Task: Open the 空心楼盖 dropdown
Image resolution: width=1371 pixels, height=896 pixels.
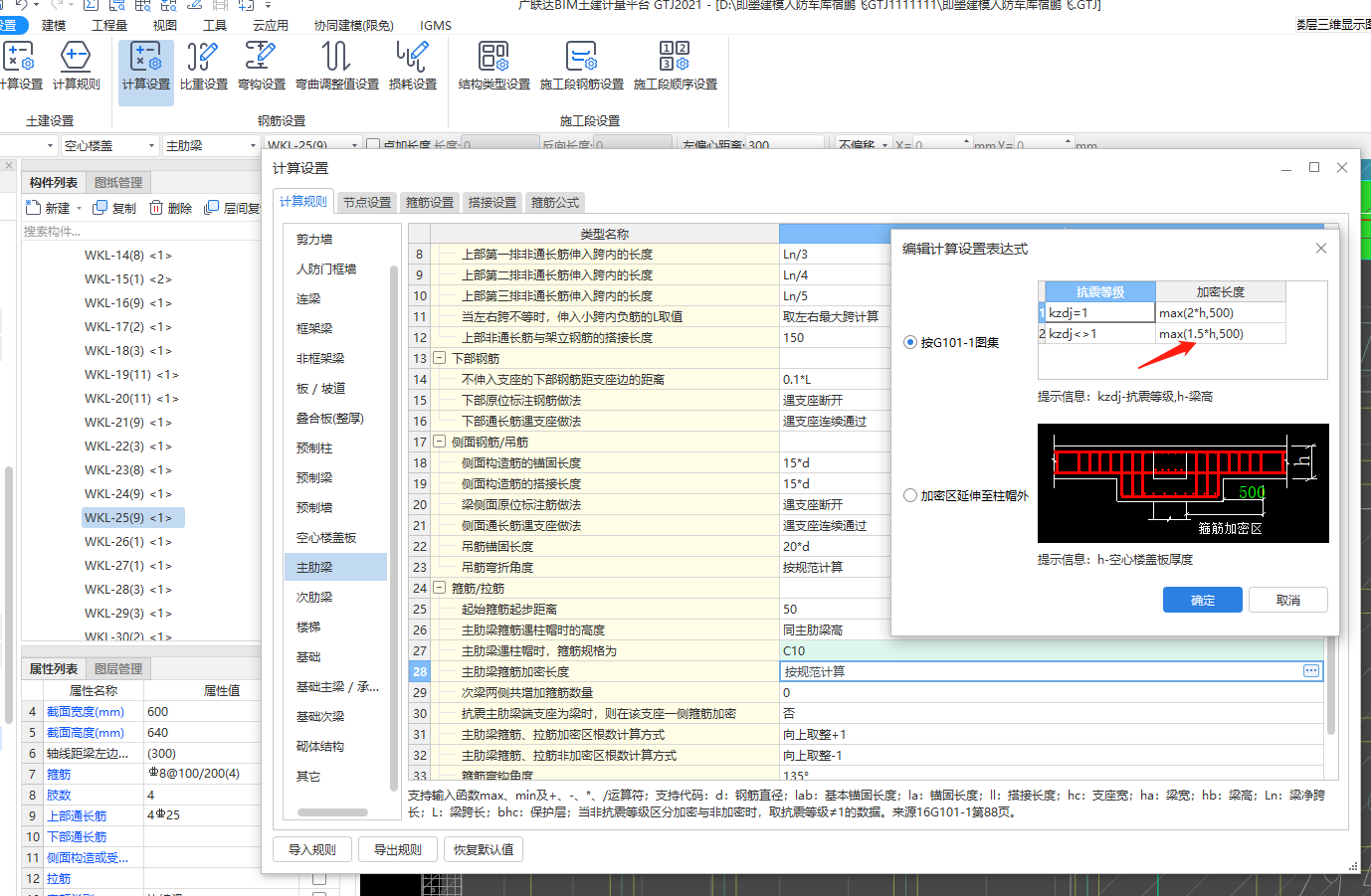Action: click(151, 145)
